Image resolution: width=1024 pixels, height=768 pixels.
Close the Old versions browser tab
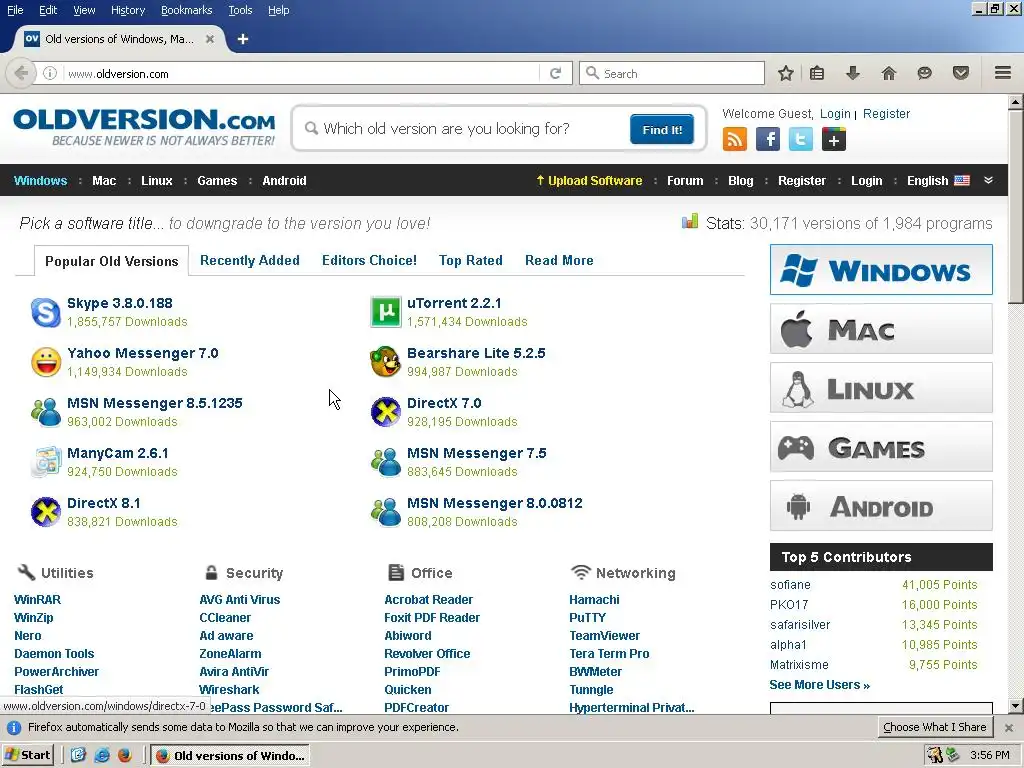(210, 39)
